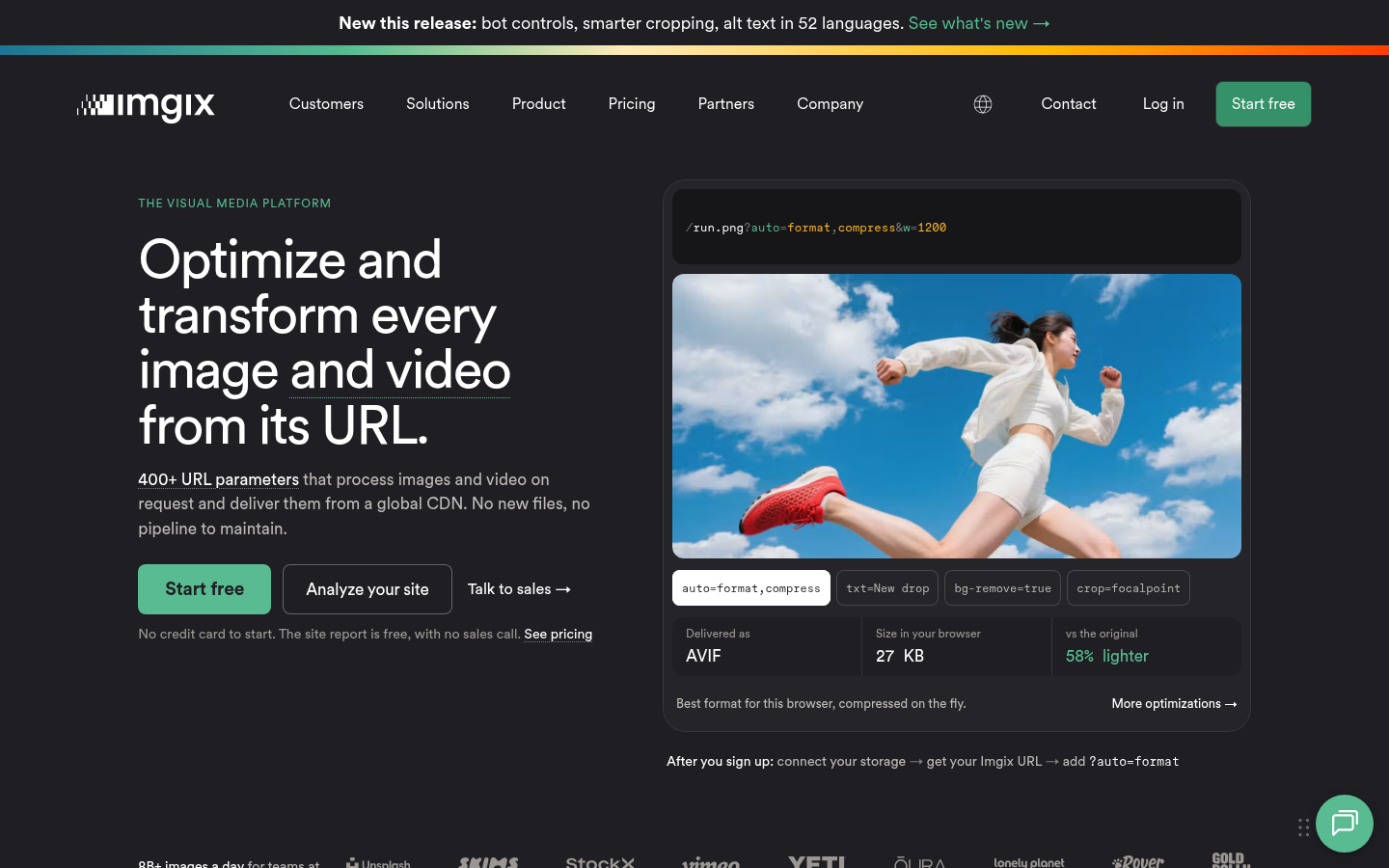Click the '27 KB' size value

click(900, 656)
